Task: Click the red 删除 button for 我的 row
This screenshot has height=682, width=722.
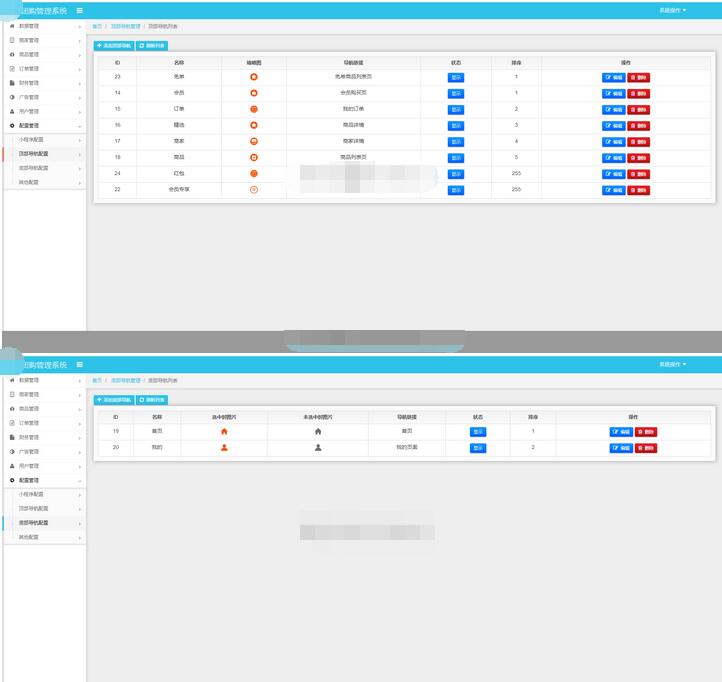Action: 646,448
